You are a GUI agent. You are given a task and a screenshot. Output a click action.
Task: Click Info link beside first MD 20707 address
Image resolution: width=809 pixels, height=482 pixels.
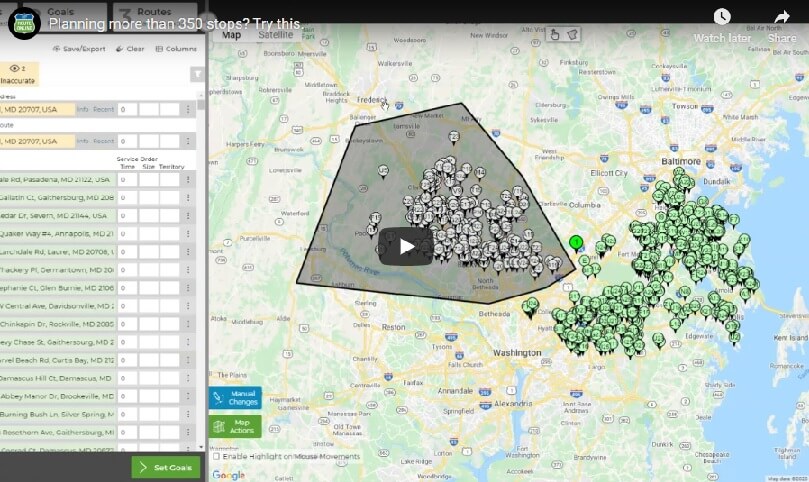pos(83,109)
